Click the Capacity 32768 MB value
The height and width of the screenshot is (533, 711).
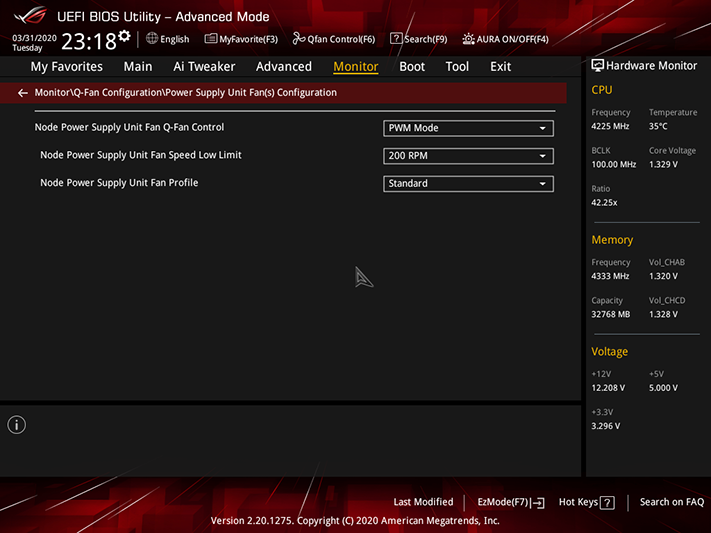610,314
